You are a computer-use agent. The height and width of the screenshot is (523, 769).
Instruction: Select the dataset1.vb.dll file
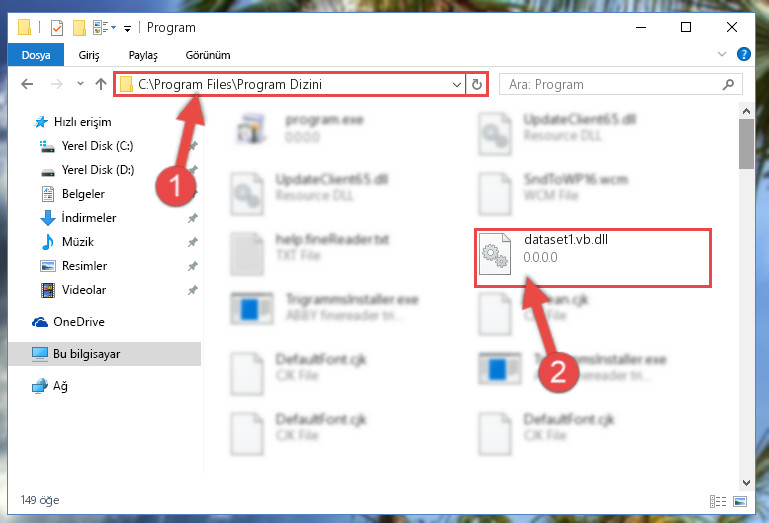pos(592,258)
